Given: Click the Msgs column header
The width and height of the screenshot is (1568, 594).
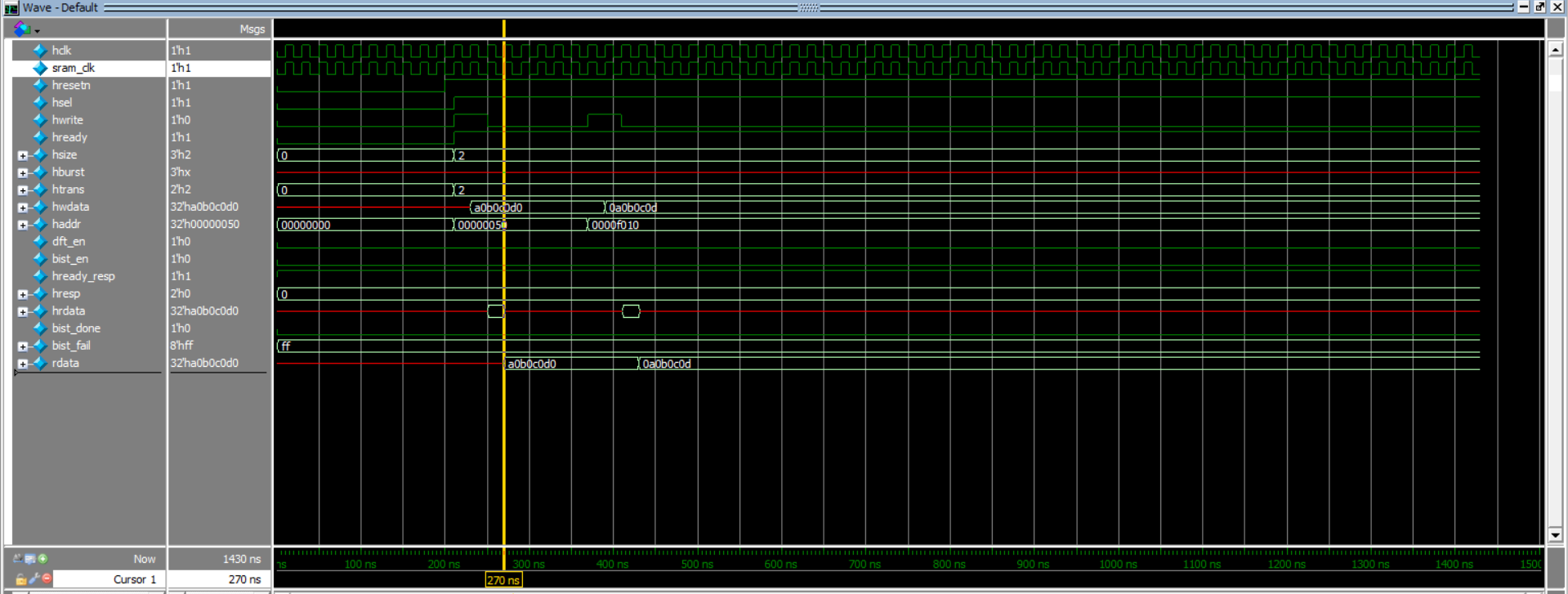Looking at the screenshot, I should [220, 29].
